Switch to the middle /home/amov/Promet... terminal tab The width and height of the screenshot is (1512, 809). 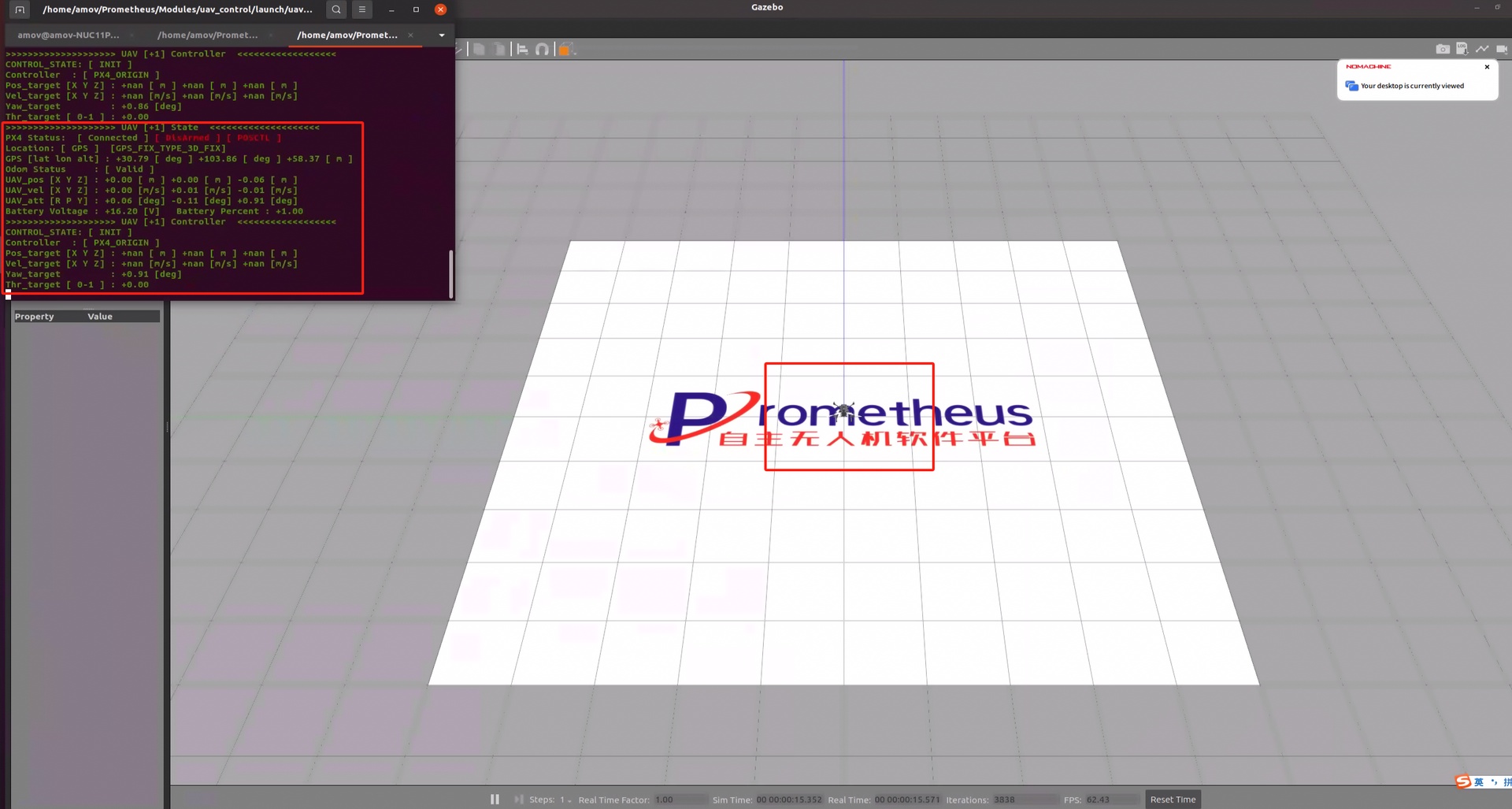pyautogui.click(x=207, y=35)
